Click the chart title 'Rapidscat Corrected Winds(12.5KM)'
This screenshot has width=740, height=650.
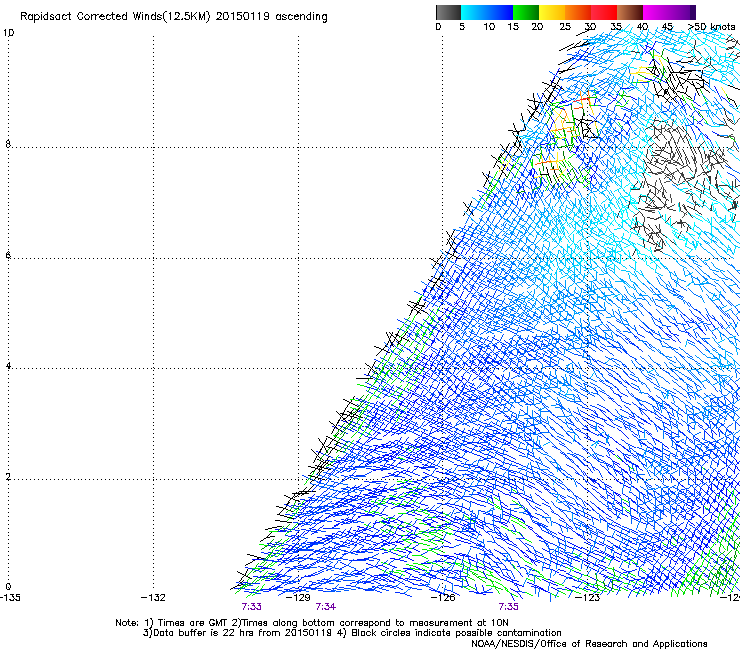(115, 17)
